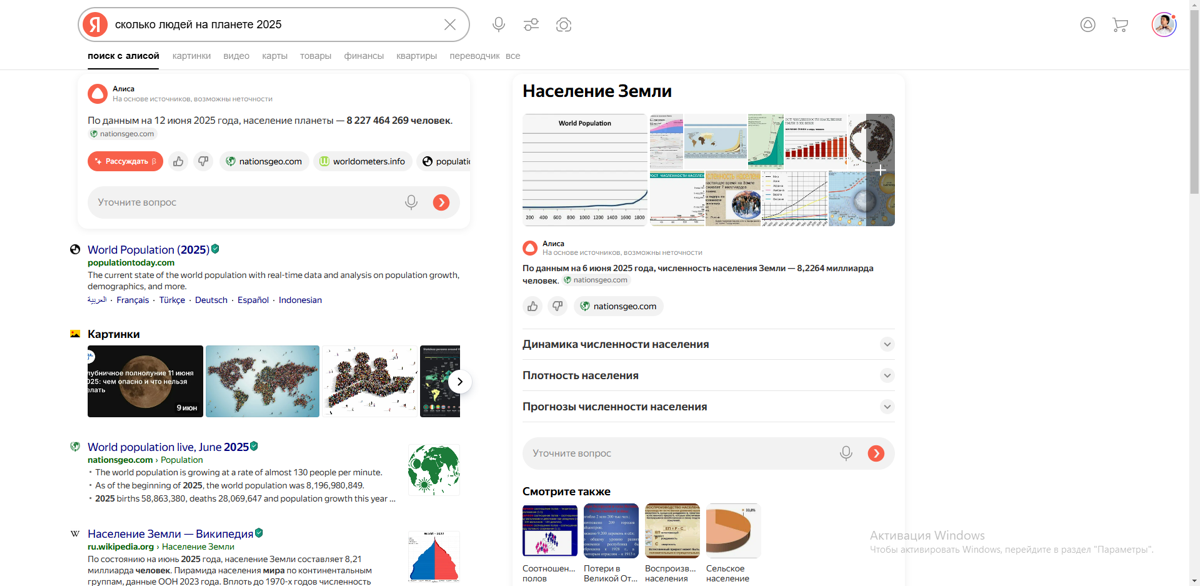The width and height of the screenshot is (1200, 586).
Task: Open the full moon image thumbnail dated 9 июн
Action: (145, 381)
